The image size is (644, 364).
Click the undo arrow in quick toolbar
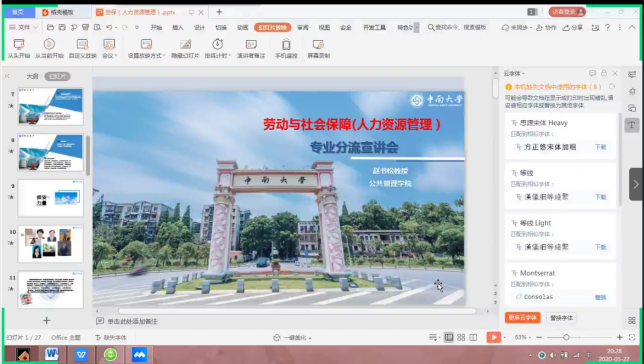[x=109, y=28]
